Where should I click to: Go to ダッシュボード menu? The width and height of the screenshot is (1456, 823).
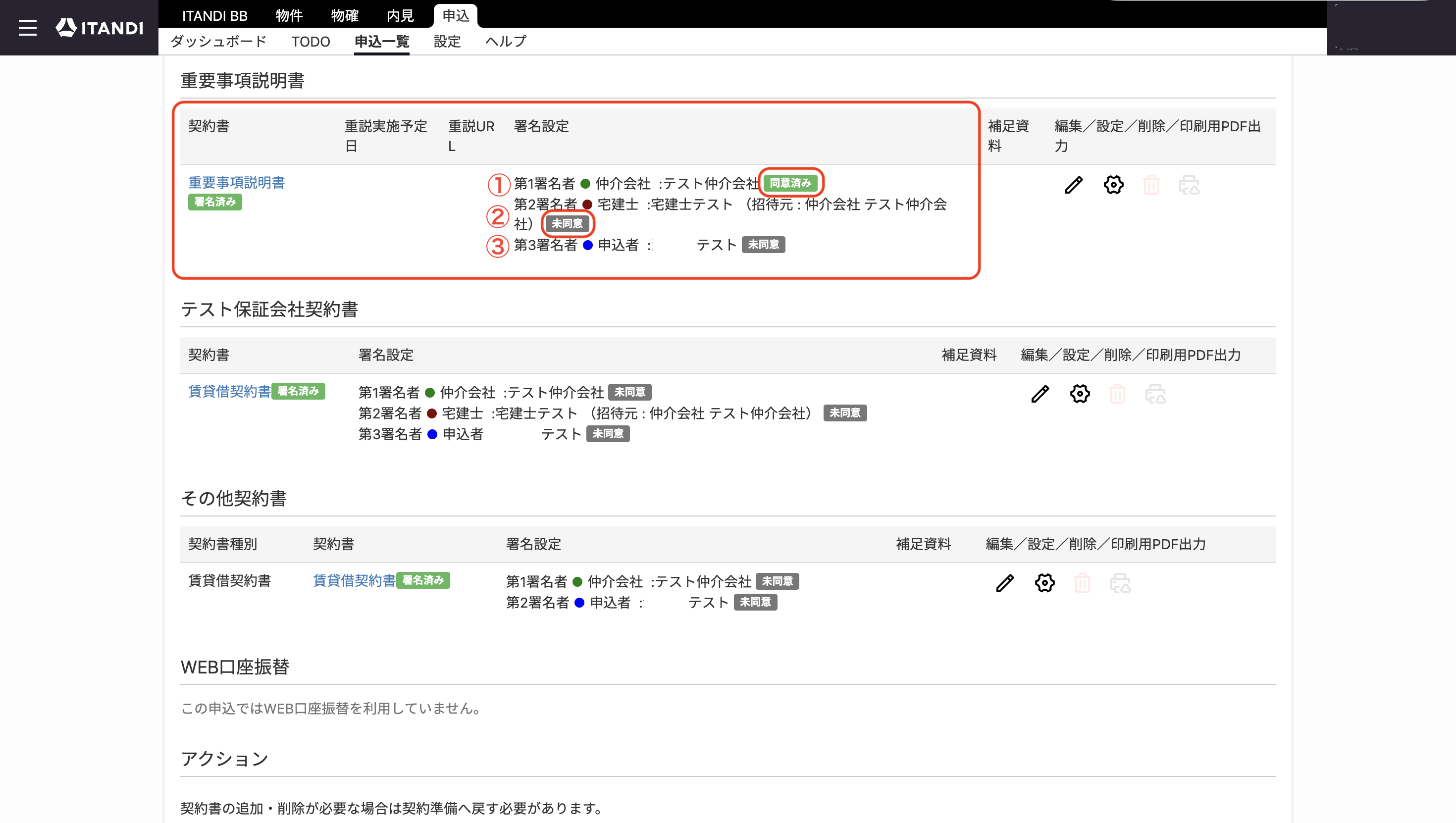point(219,41)
